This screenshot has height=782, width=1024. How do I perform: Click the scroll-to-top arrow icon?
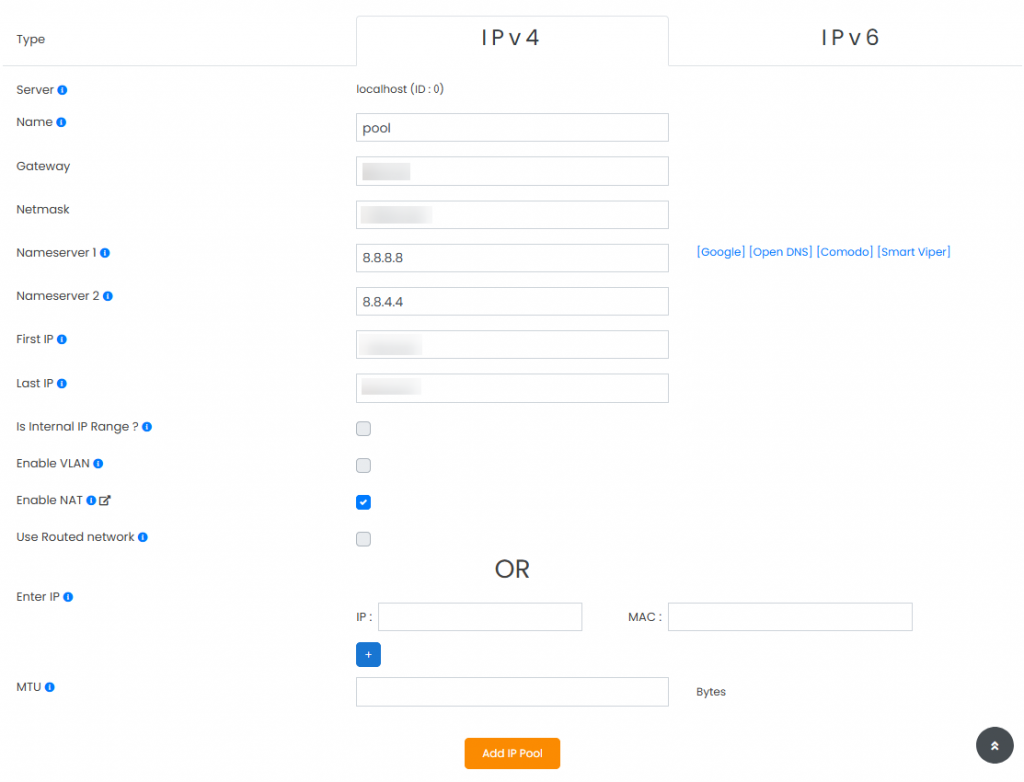click(994, 745)
